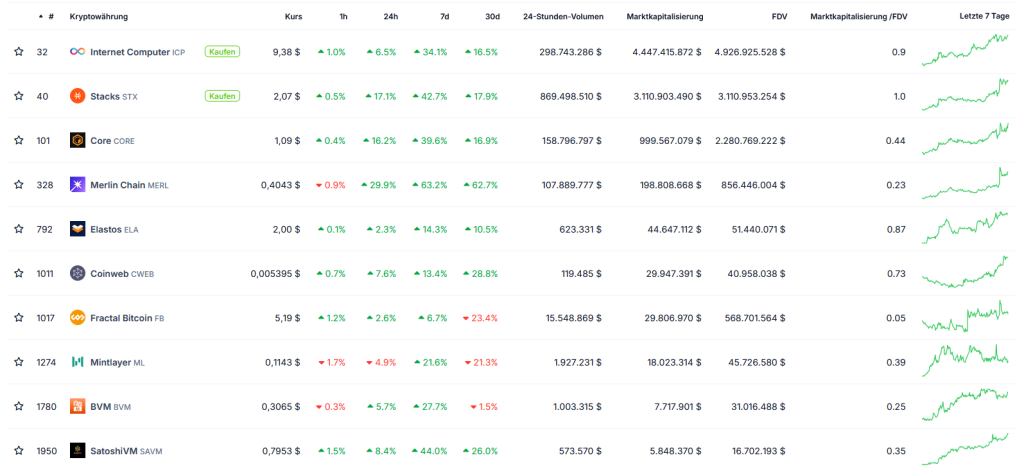Open the Core 7-day sparkline chart
This screenshot has height=469, width=1024.
coord(965,139)
